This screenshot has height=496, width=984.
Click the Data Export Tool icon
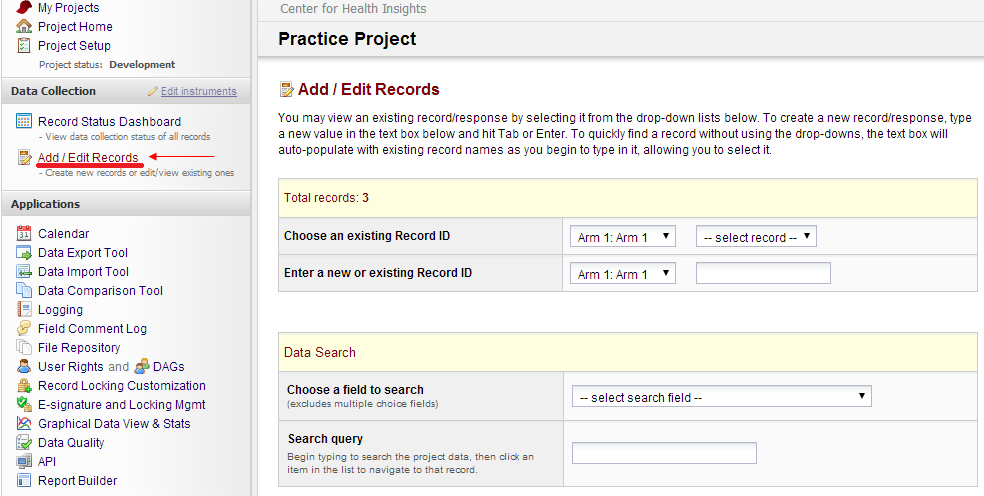[24, 253]
